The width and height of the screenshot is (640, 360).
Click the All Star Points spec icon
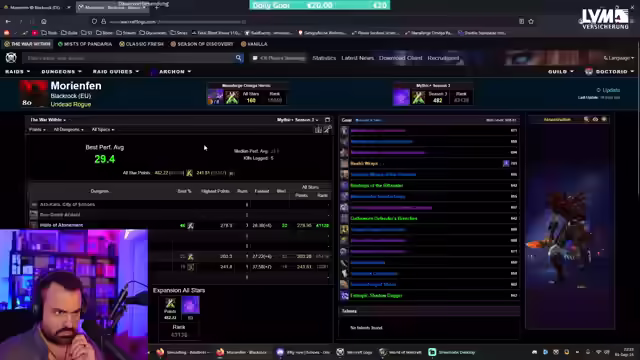pyautogui.click(x=189, y=173)
